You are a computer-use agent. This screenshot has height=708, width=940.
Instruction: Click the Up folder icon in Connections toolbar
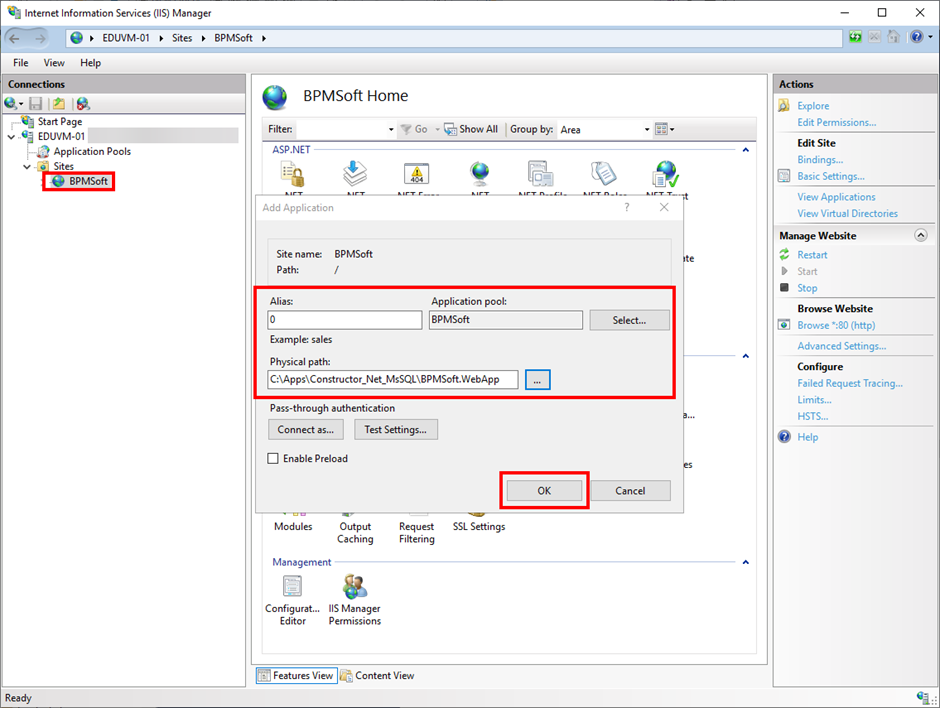point(59,104)
